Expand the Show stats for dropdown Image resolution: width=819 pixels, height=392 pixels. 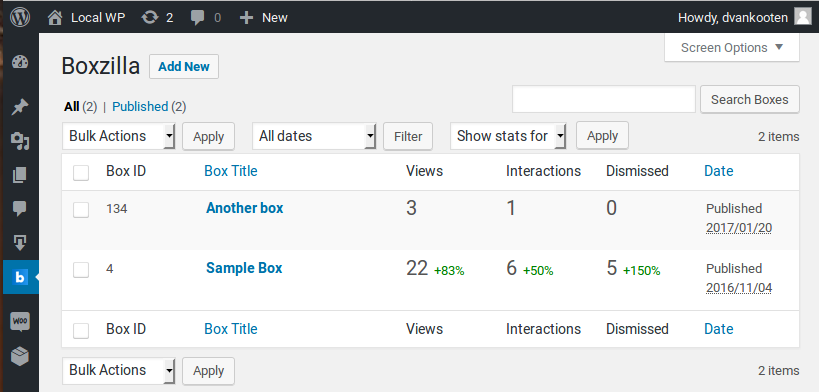tap(508, 136)
